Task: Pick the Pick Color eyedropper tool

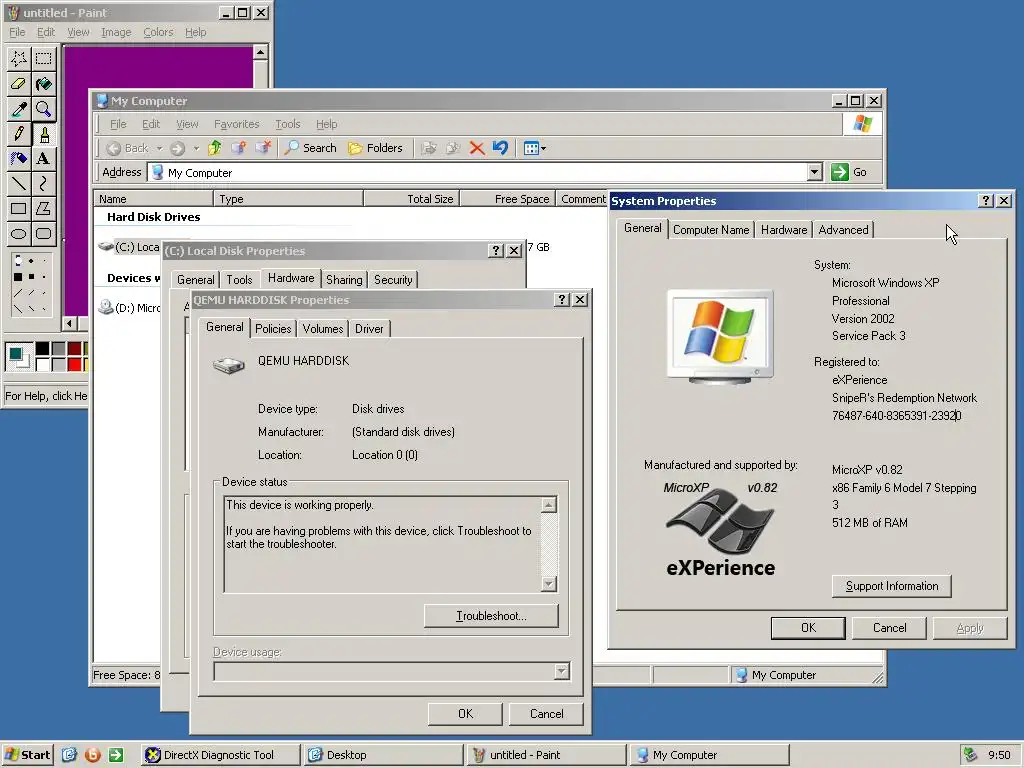Action: click(18, 109)
